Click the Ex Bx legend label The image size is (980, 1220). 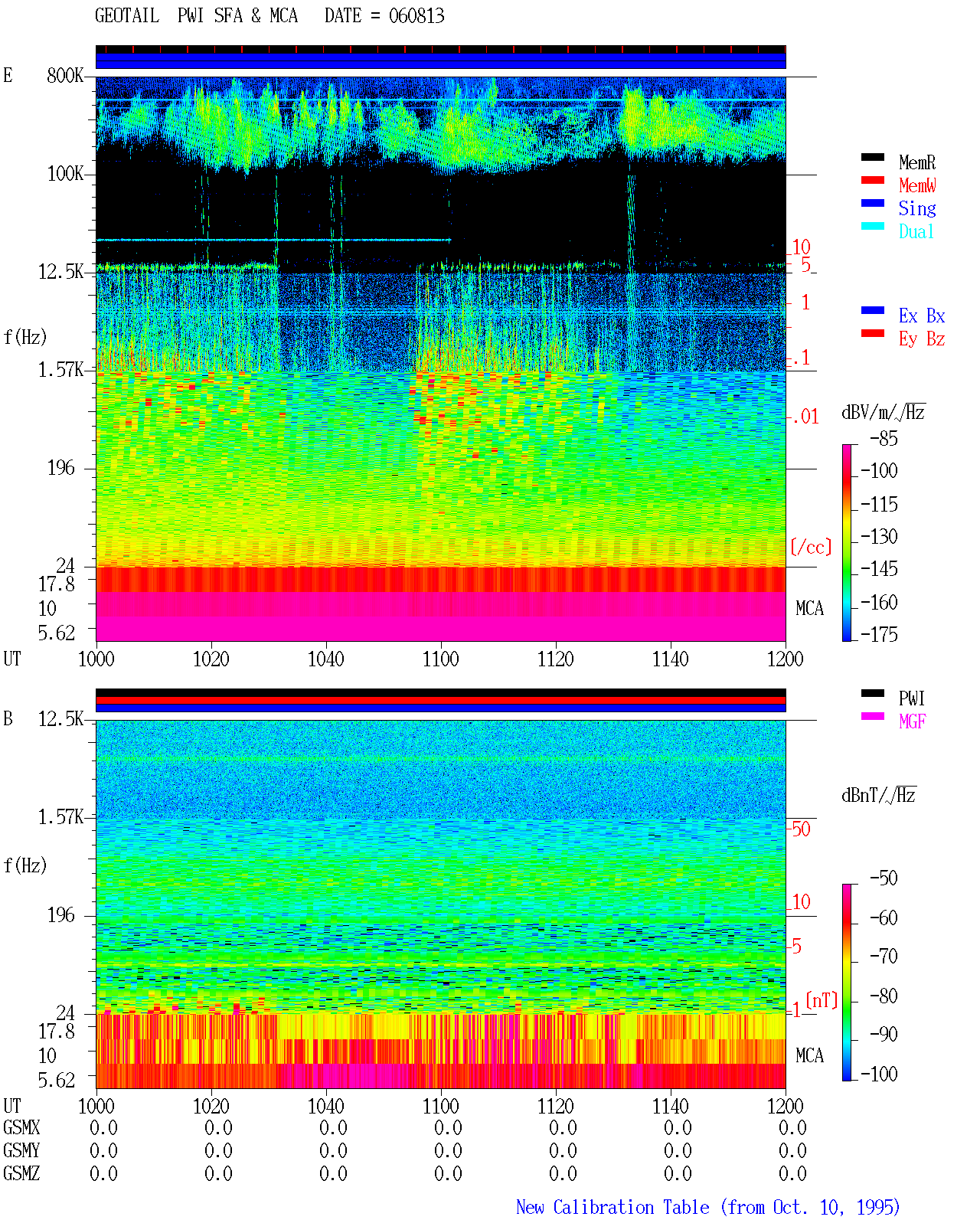pyautogui.click(x=922, y=316)
